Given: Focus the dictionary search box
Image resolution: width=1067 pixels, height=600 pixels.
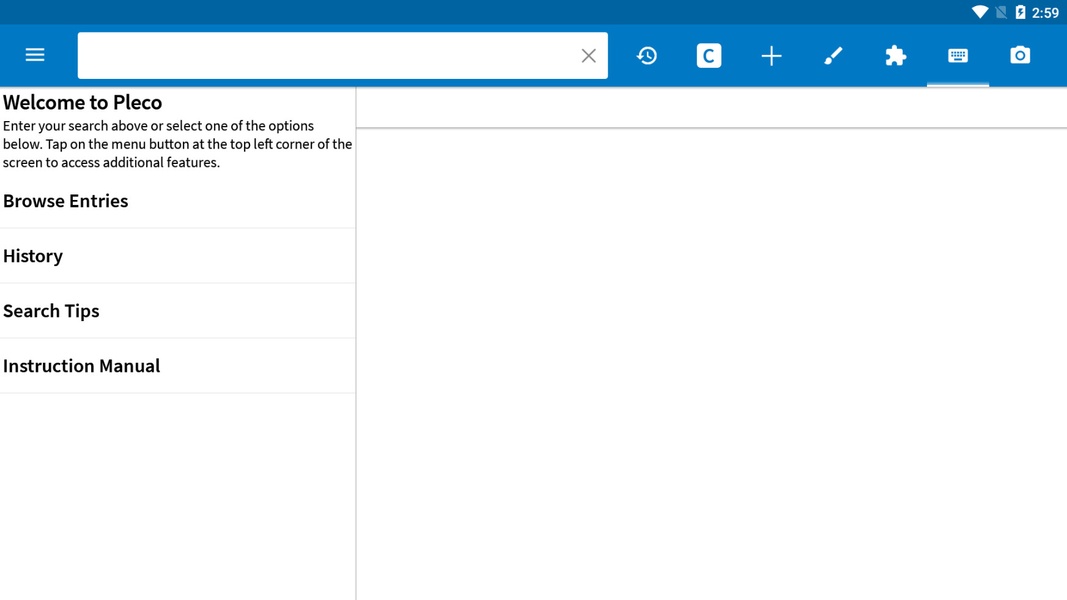Looking at the screenshot, I should tap(342, 56).
